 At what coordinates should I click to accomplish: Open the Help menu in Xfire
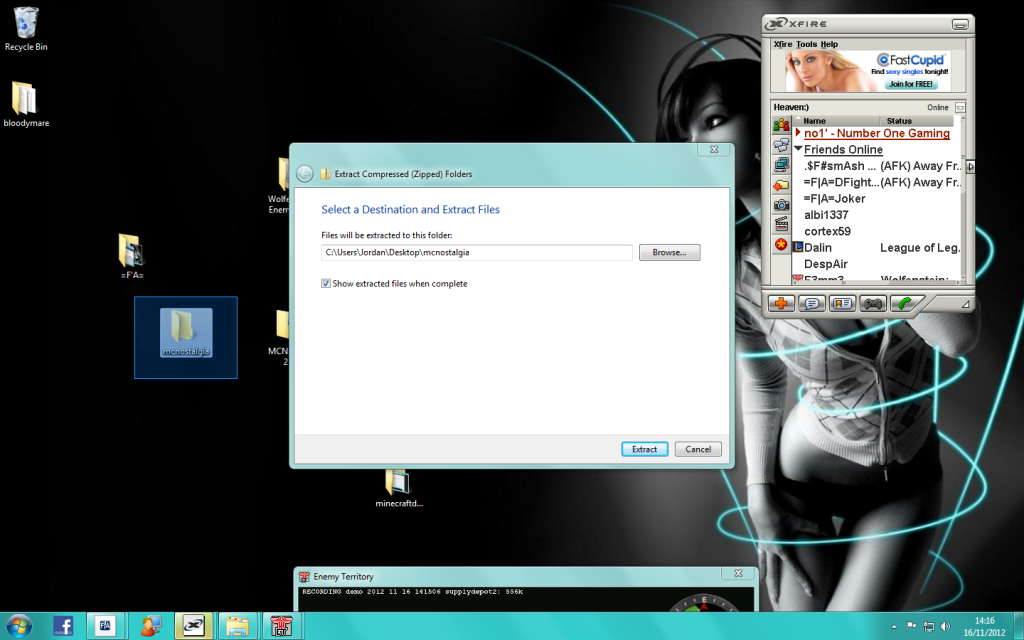pyautogui.click(x=829, y=45)
